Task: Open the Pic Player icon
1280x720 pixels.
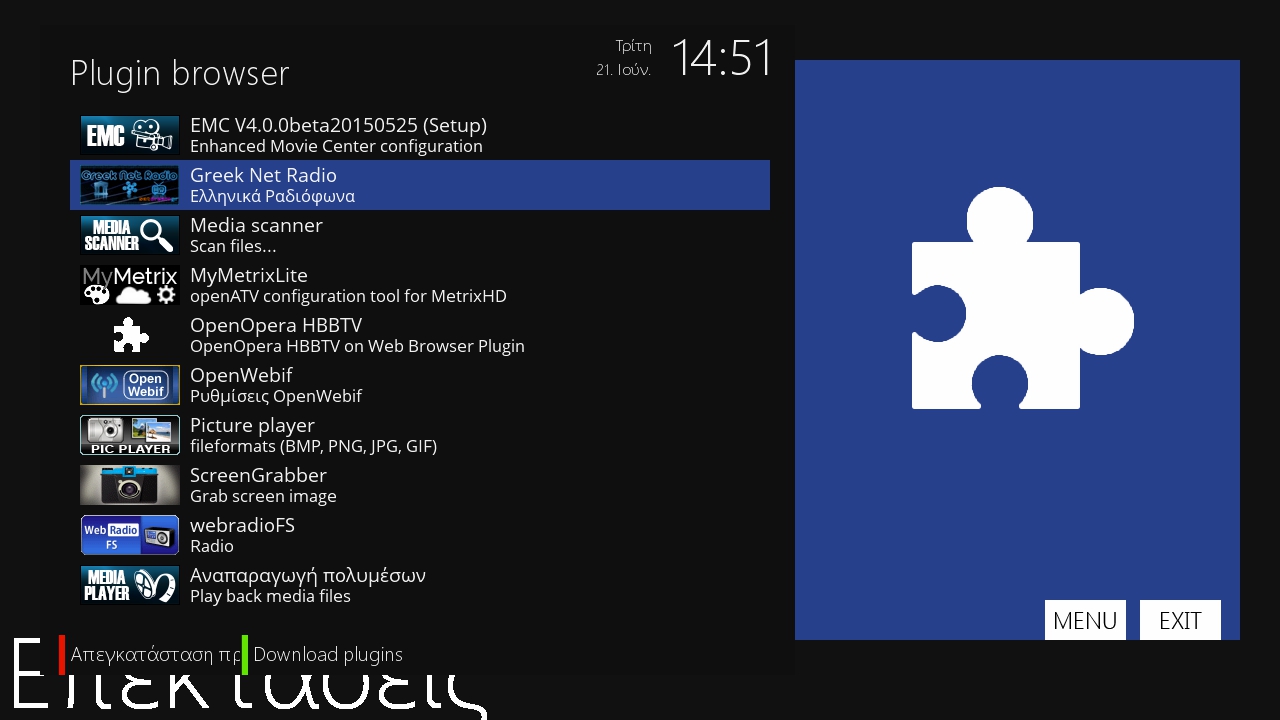Action: pyautogui.click(x=130, y=435)
